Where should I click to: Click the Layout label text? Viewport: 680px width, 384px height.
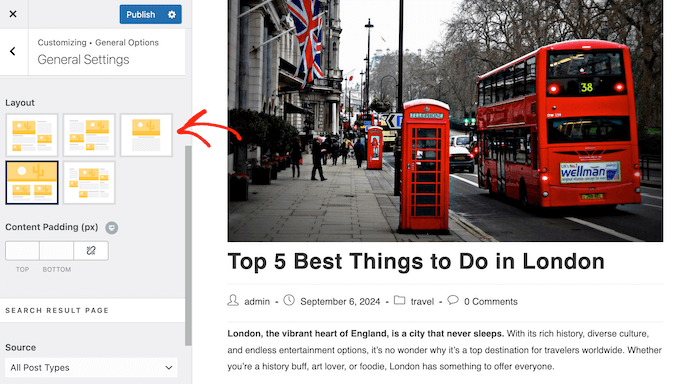(20, 103)
